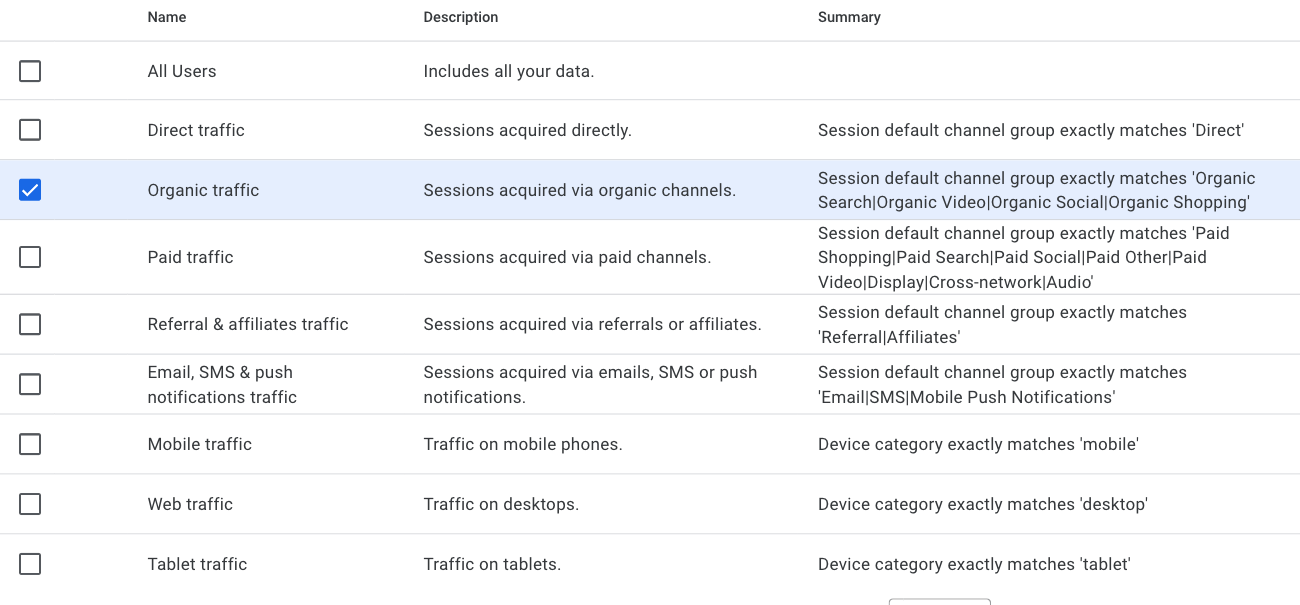
Task: Uncheck the Organic traffic checkbox
Action: click(30, 190)
